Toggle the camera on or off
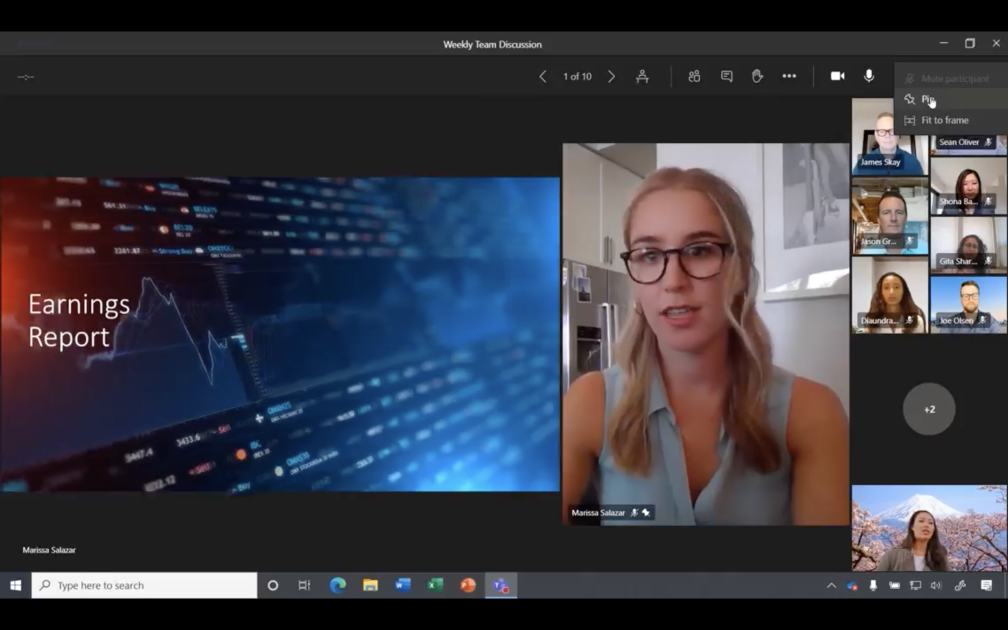This screenshot has height=630, width=1008. 838,76
